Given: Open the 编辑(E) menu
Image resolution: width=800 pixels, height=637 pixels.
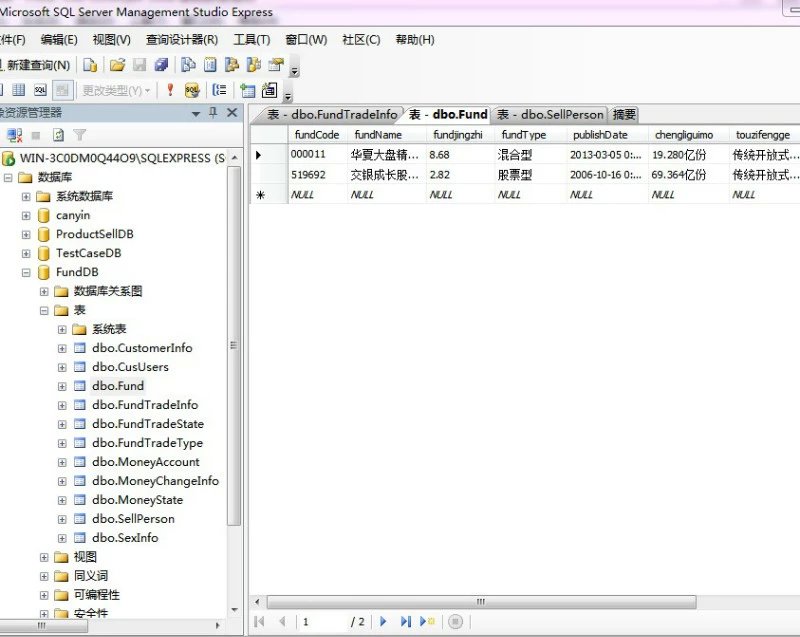Looking at the screenshot, I should click(59, 40).
